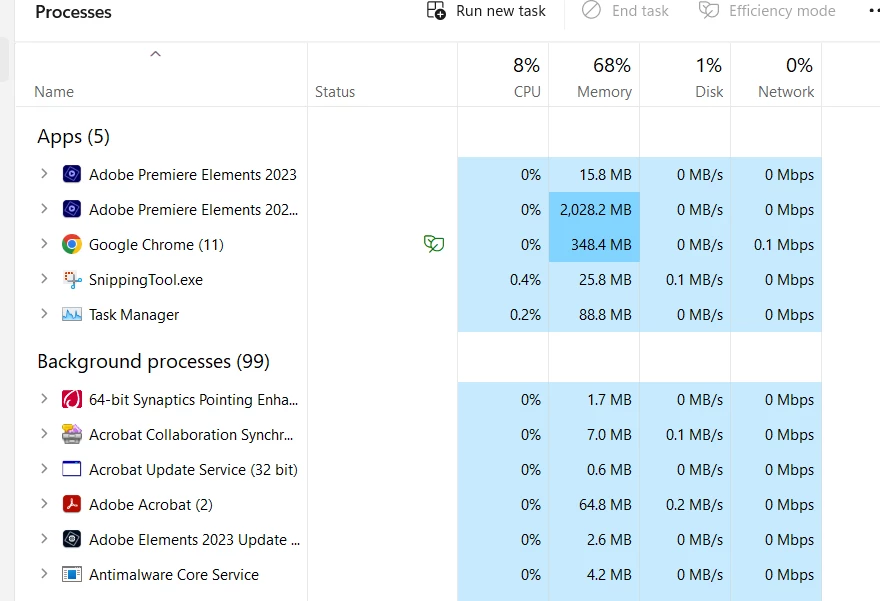Click the Efficiency mode button label
Viewport: 880px width, 601px height.
(782, 11)
